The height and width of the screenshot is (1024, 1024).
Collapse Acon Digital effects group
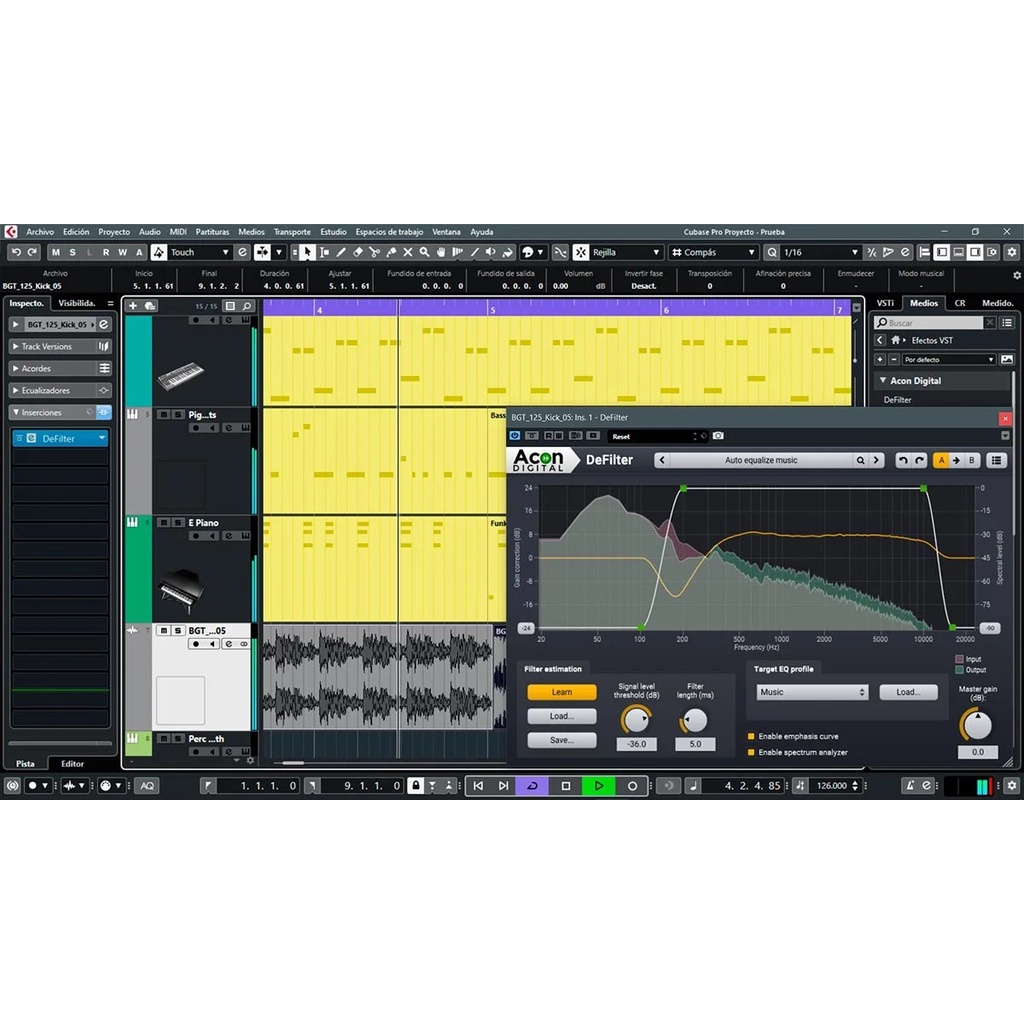click(x=883, y=380)
